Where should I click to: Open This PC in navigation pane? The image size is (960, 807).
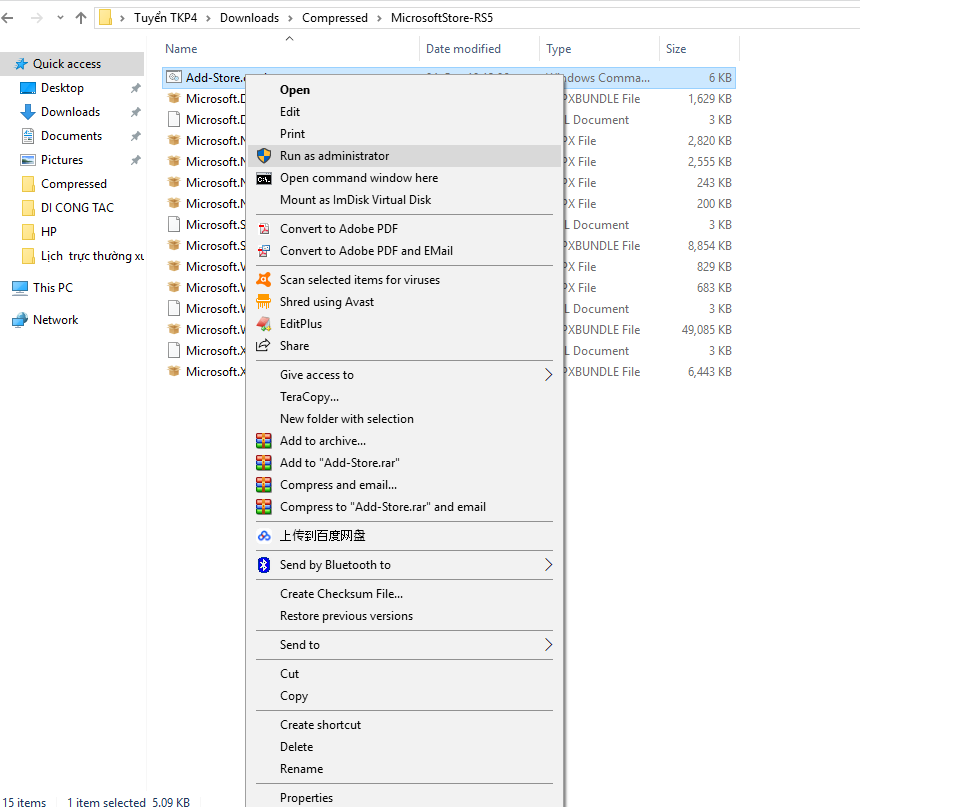pyautogui.click(x=52, y=288)
